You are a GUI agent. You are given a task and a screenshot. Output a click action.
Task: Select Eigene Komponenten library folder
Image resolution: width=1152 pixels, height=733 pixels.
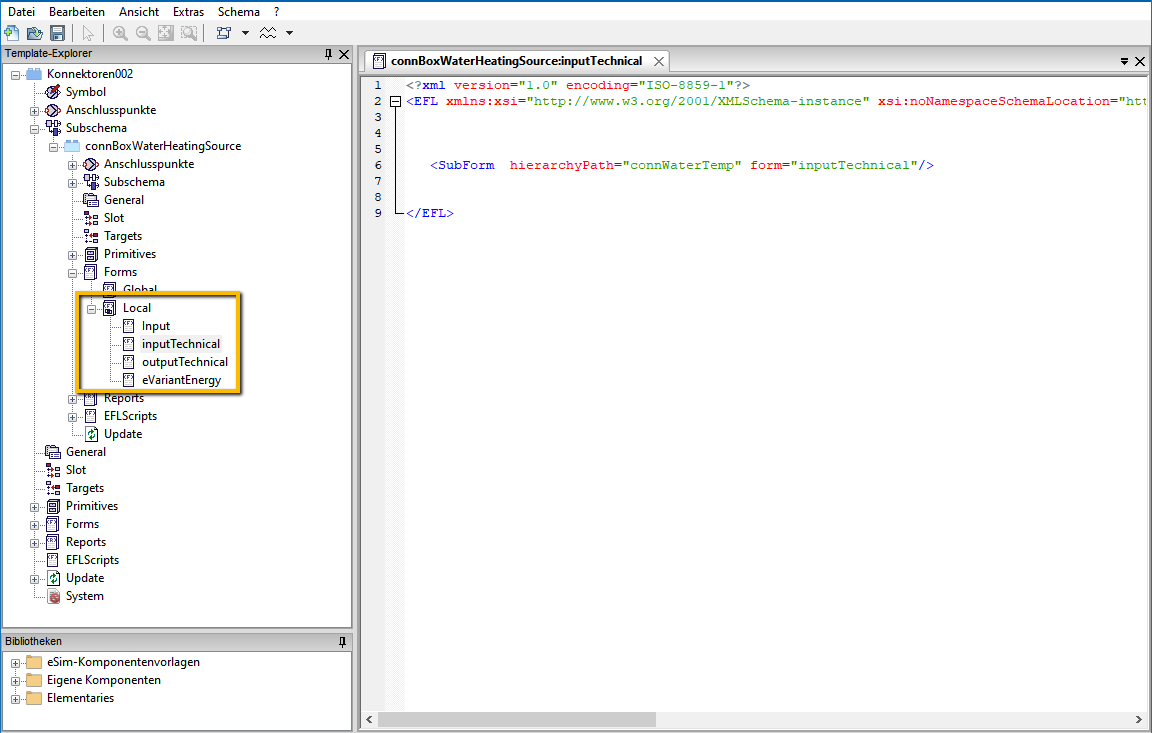point(104,680)
